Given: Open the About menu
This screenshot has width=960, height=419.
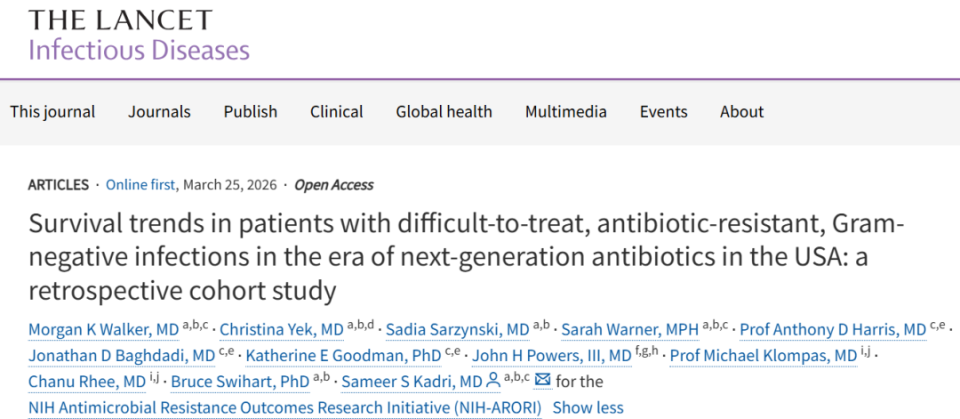Looking at the screenshot, I should (741, 112).
